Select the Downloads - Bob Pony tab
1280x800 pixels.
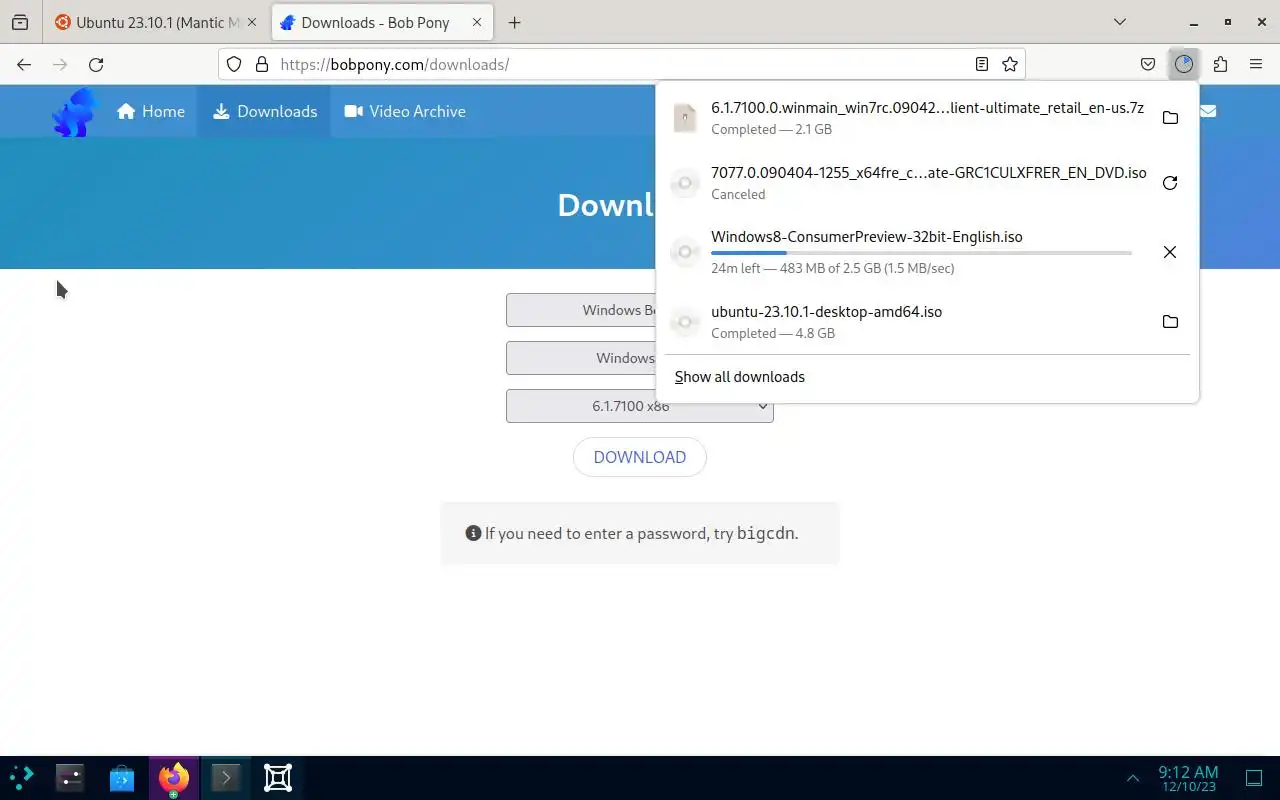click(x=384, y=22)
